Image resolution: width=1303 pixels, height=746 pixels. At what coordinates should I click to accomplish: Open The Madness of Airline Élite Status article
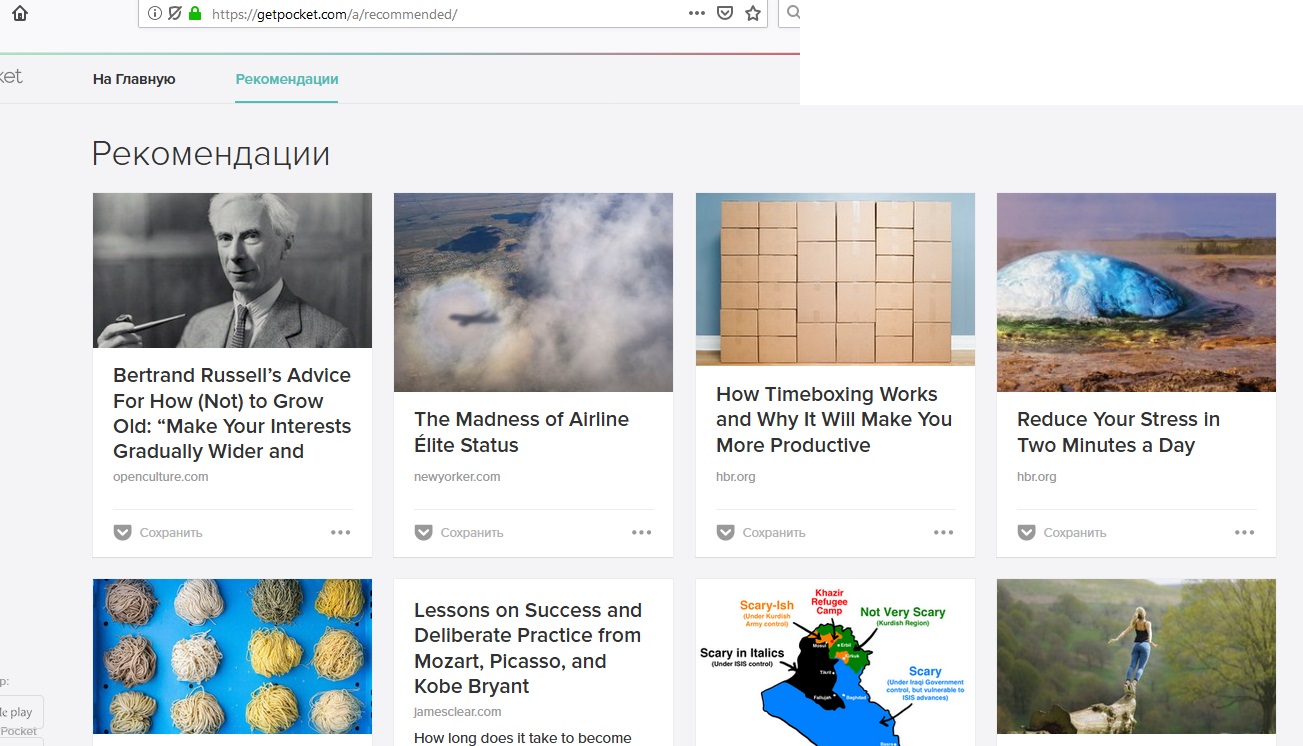coord(522,432)
